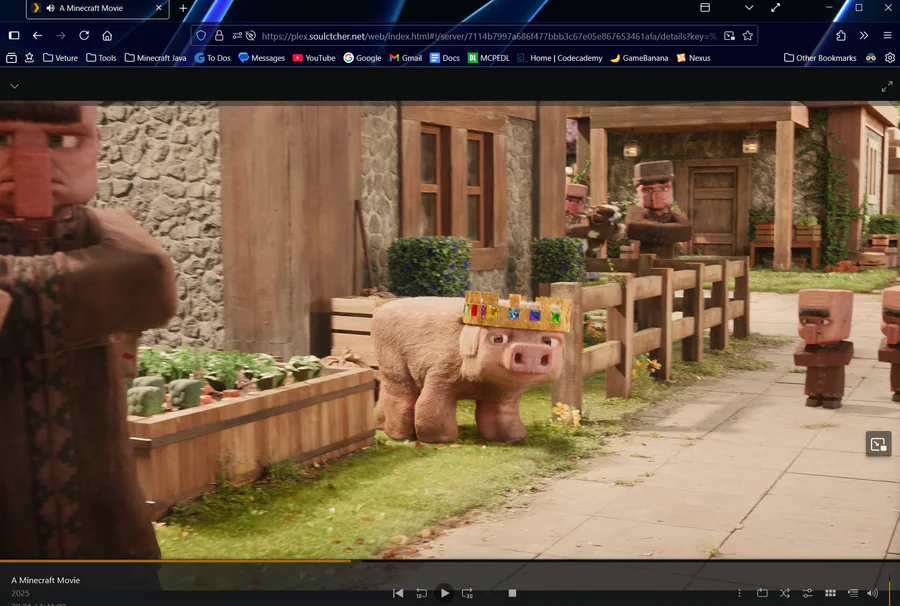900x606 pixels.
Task: Skip to the previous item
Action: click(x=398, y=593)
